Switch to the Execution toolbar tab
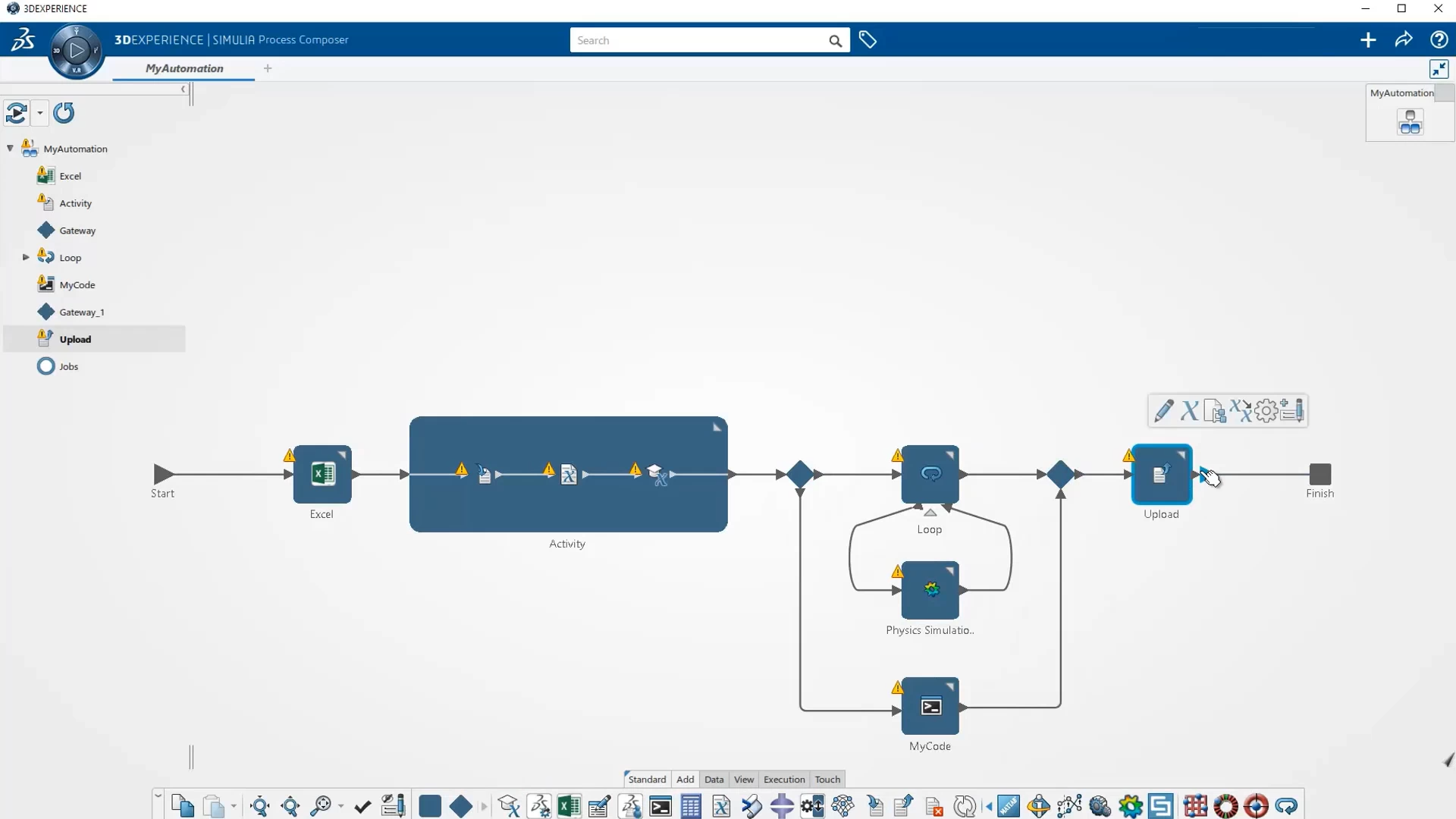This screenshot has width=1456, height=819. tap(783, 780)
